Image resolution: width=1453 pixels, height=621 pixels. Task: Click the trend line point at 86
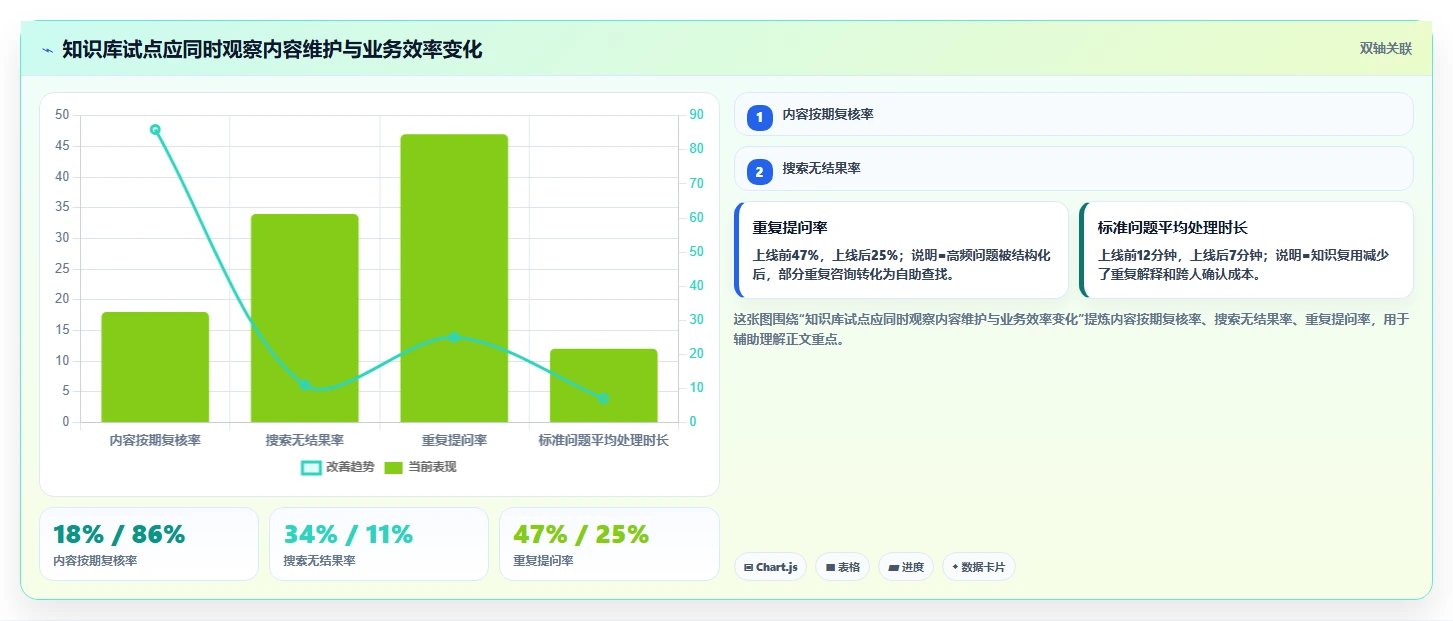tap(155, 129)
